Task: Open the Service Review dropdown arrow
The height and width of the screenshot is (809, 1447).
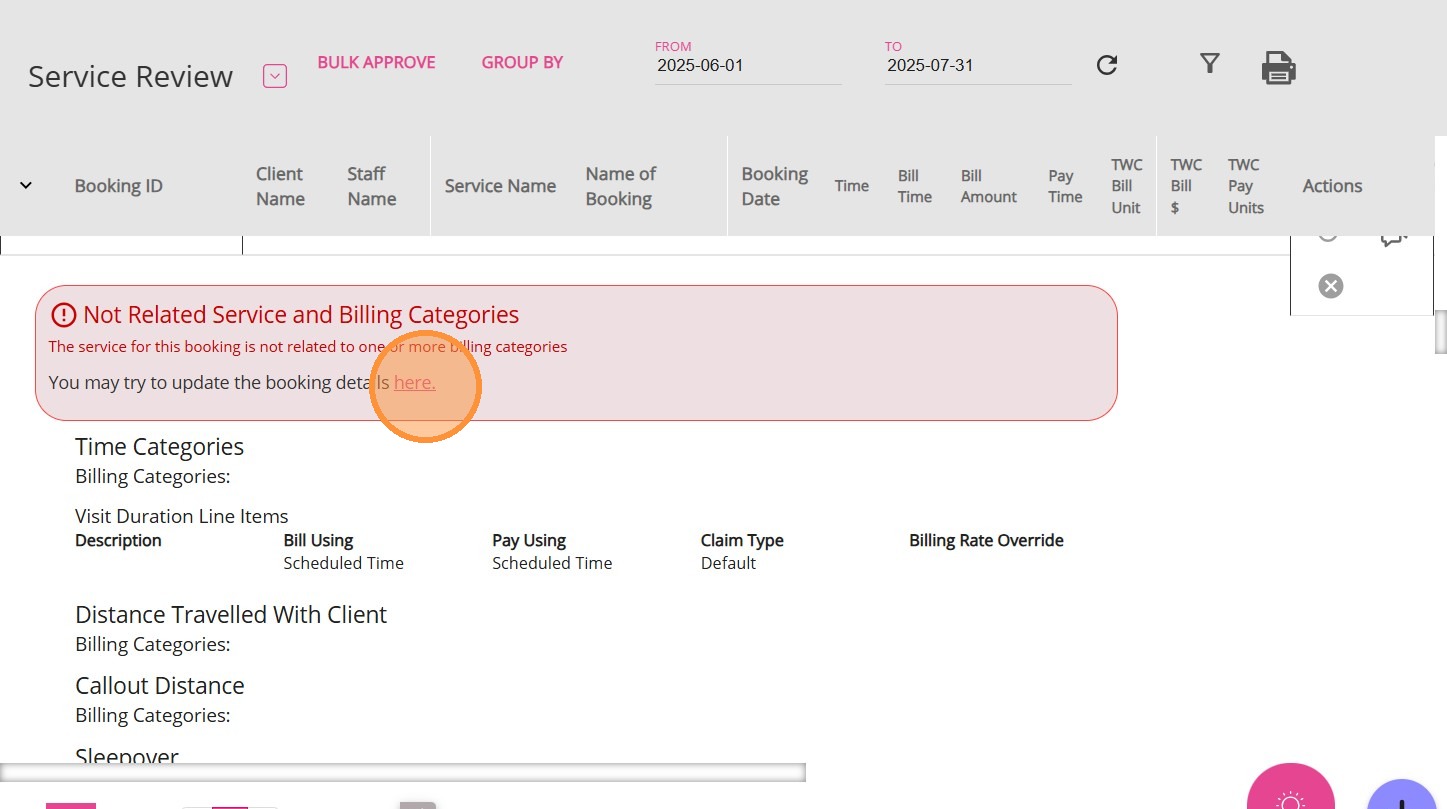Action: click(x=275, y=76)
